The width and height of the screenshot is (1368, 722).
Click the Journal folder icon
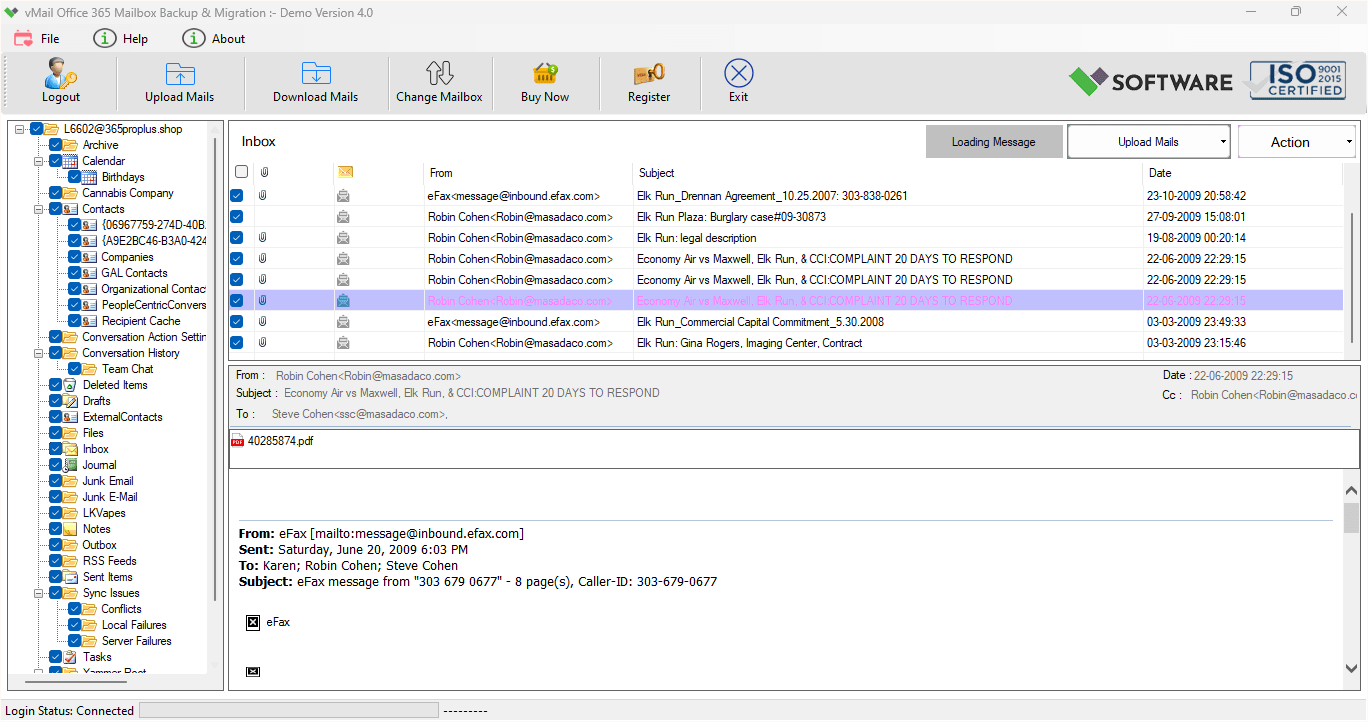pyautogui.click(x=70, y=465)
